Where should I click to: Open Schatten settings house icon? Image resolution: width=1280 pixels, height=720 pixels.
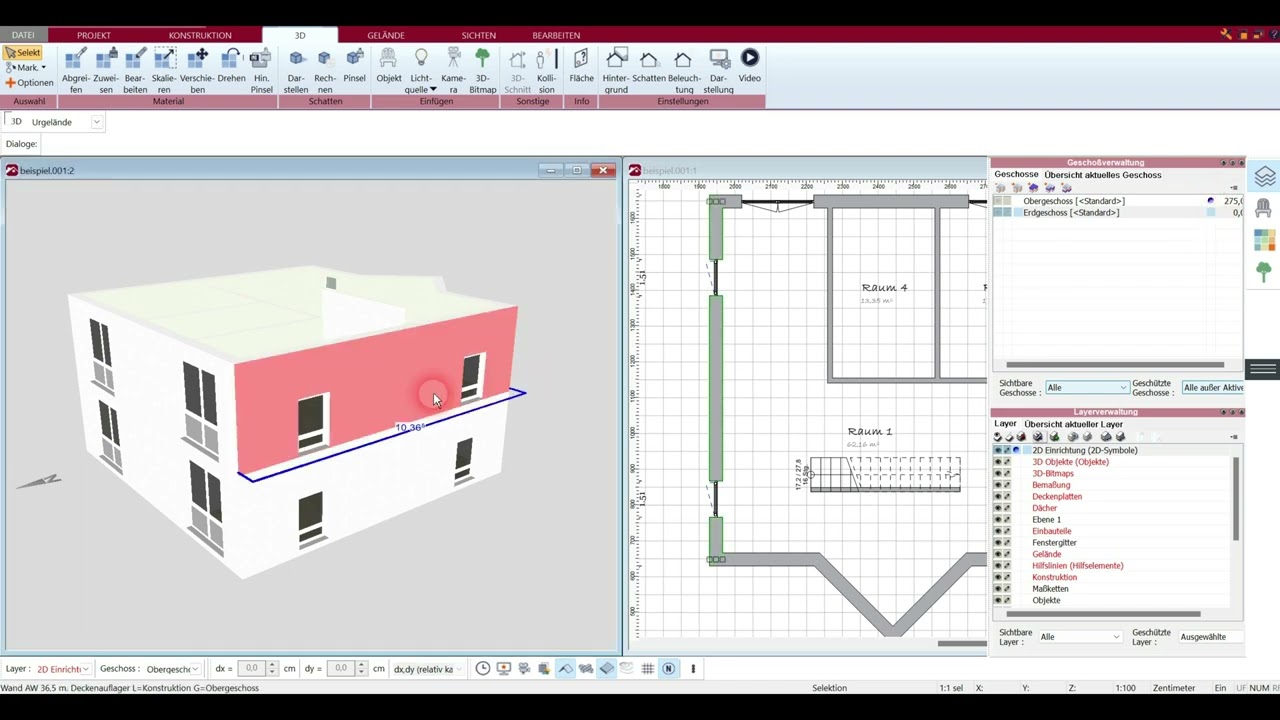click(x=649, y=66)
